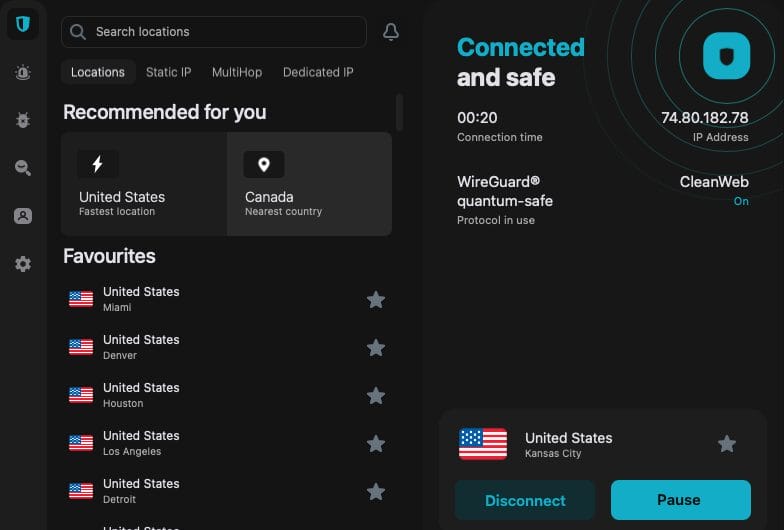
Task: Click the shield icon in connection rings
Action: (x=726, y=56)
